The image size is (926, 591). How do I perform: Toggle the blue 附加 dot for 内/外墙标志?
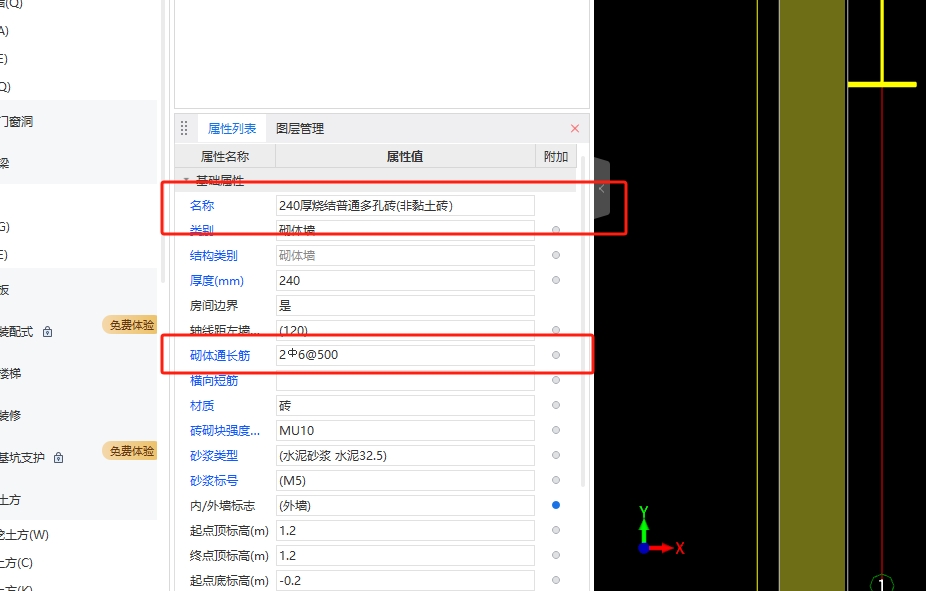556,505
